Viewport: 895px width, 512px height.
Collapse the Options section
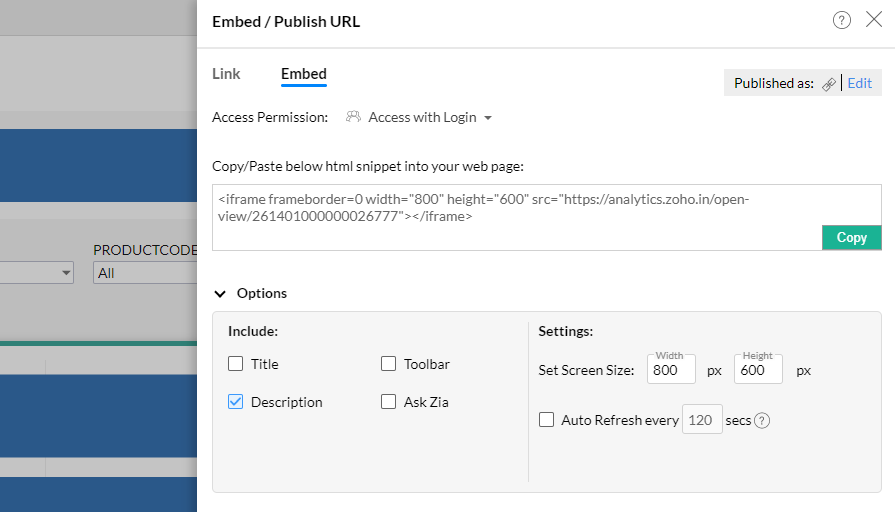click(x=221, y=294)
